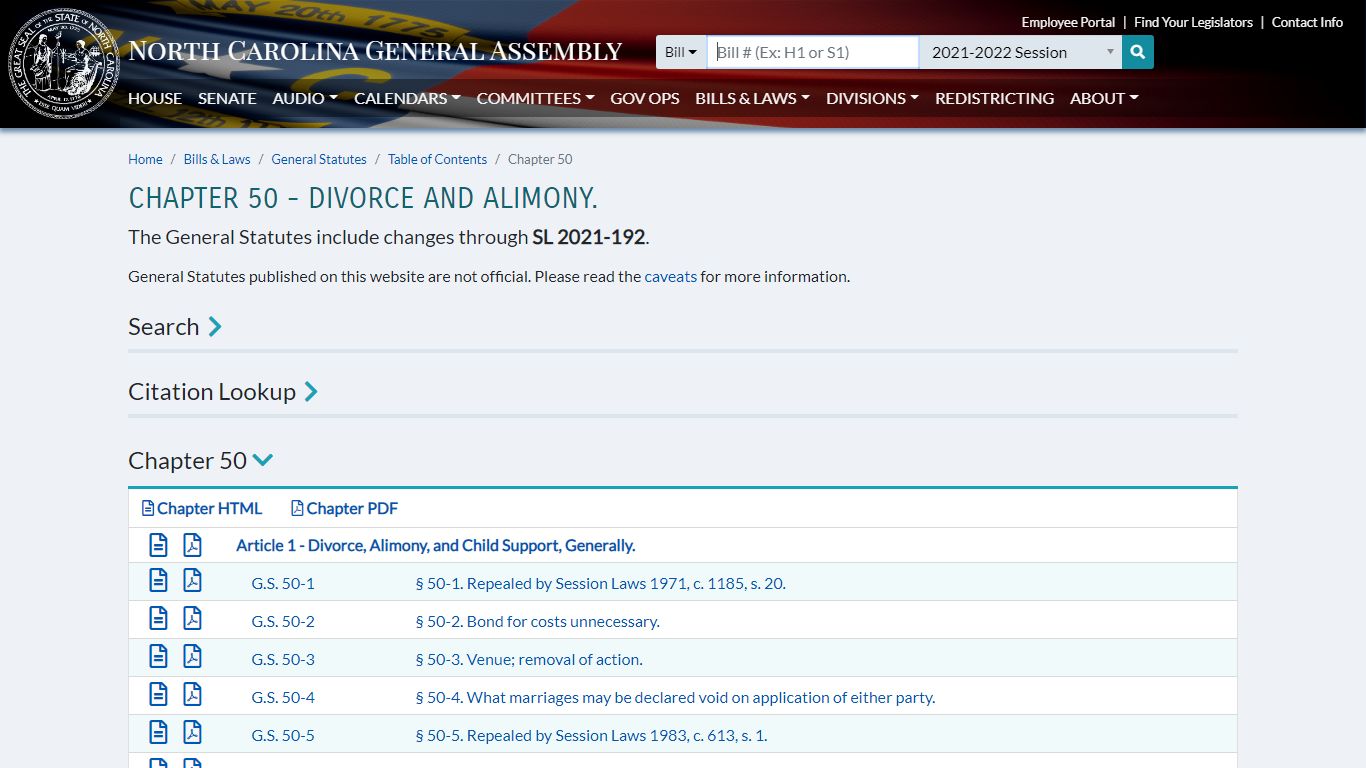Image resolution: width=1366 pixels, height=768 pixels.
Task: Click 'Chapter 50 - Divorce and Alimony' heading
Action: click(363, 198)
